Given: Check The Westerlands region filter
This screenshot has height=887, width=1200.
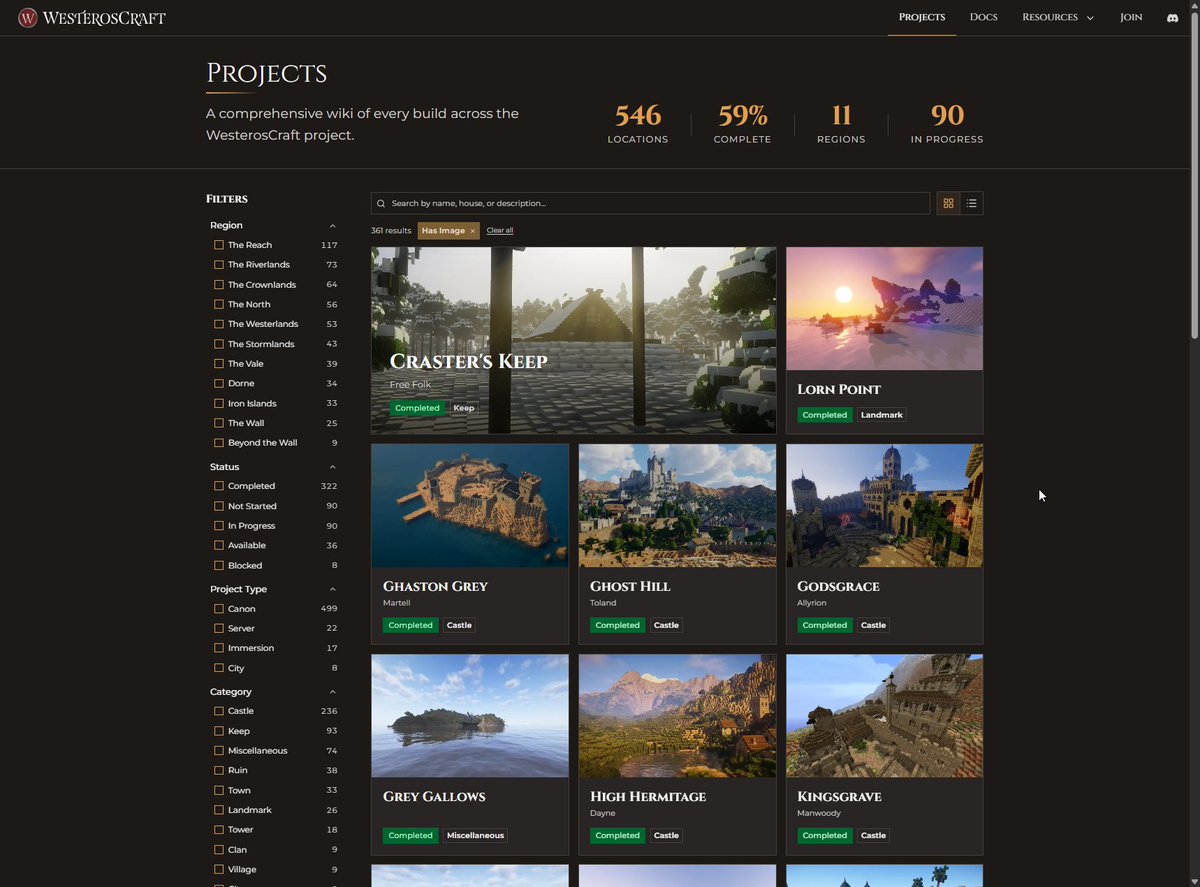Looking at the screenshot, I should point(219,324).
